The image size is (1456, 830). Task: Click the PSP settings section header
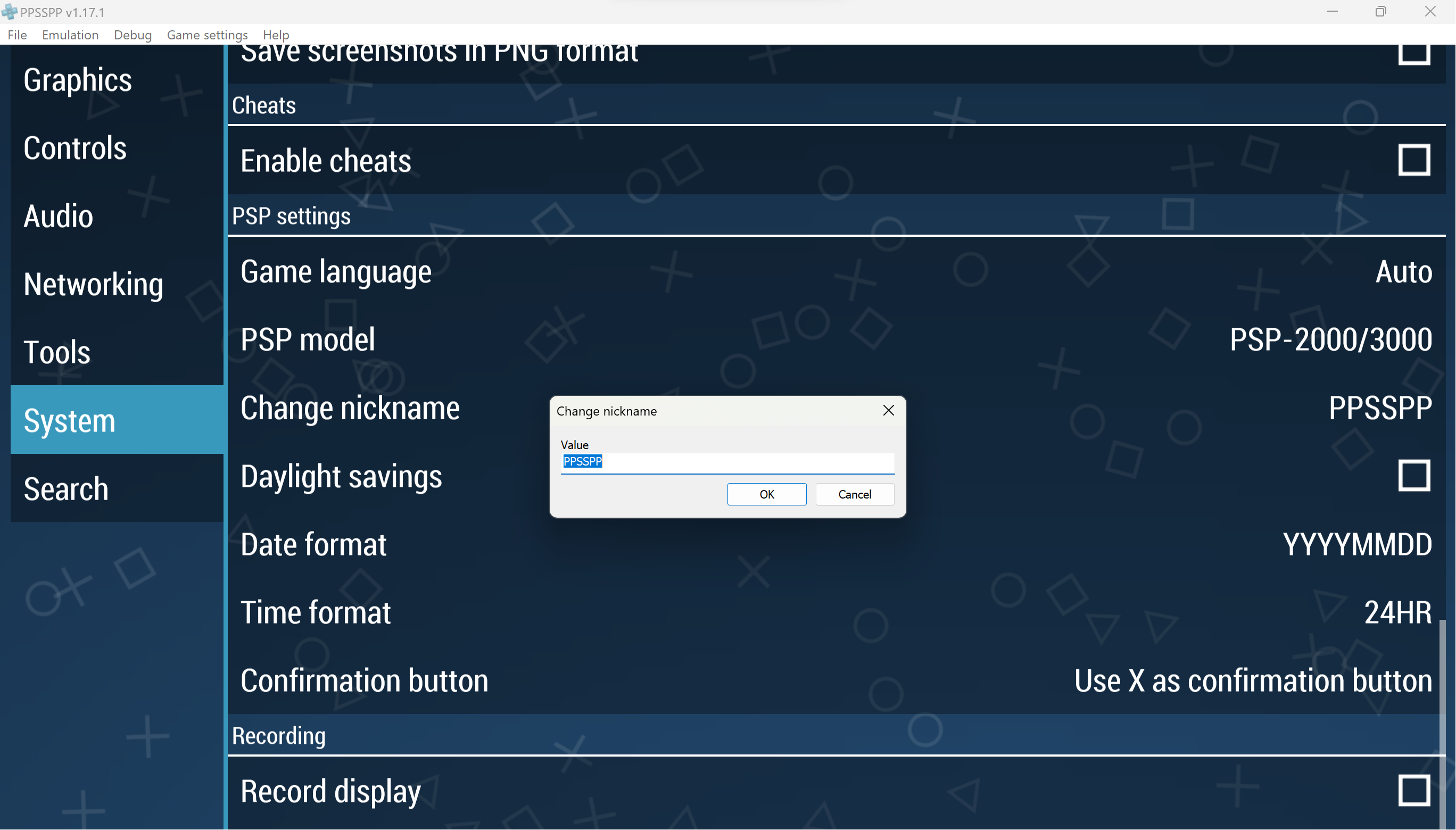coord(291,216)
